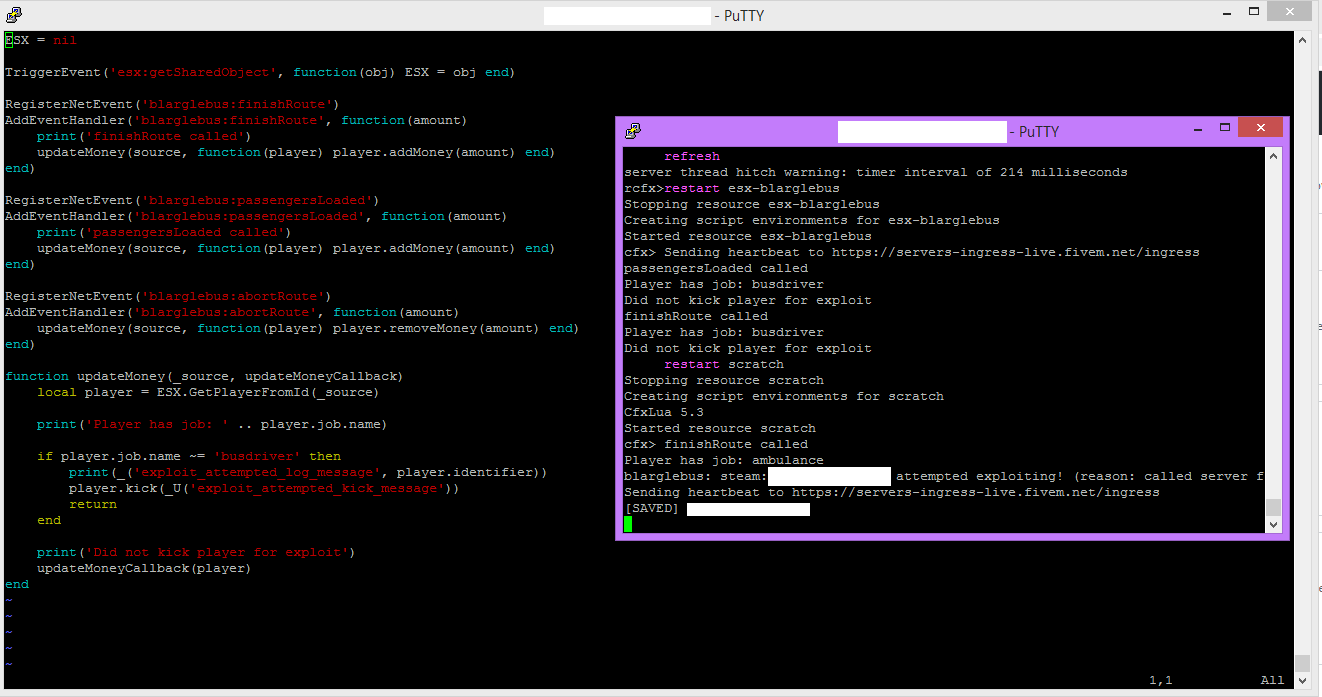Screen dimensions: 1322x697
Task: Click the blanked hostname field in the console title bar
Action: tap(921, 130)
